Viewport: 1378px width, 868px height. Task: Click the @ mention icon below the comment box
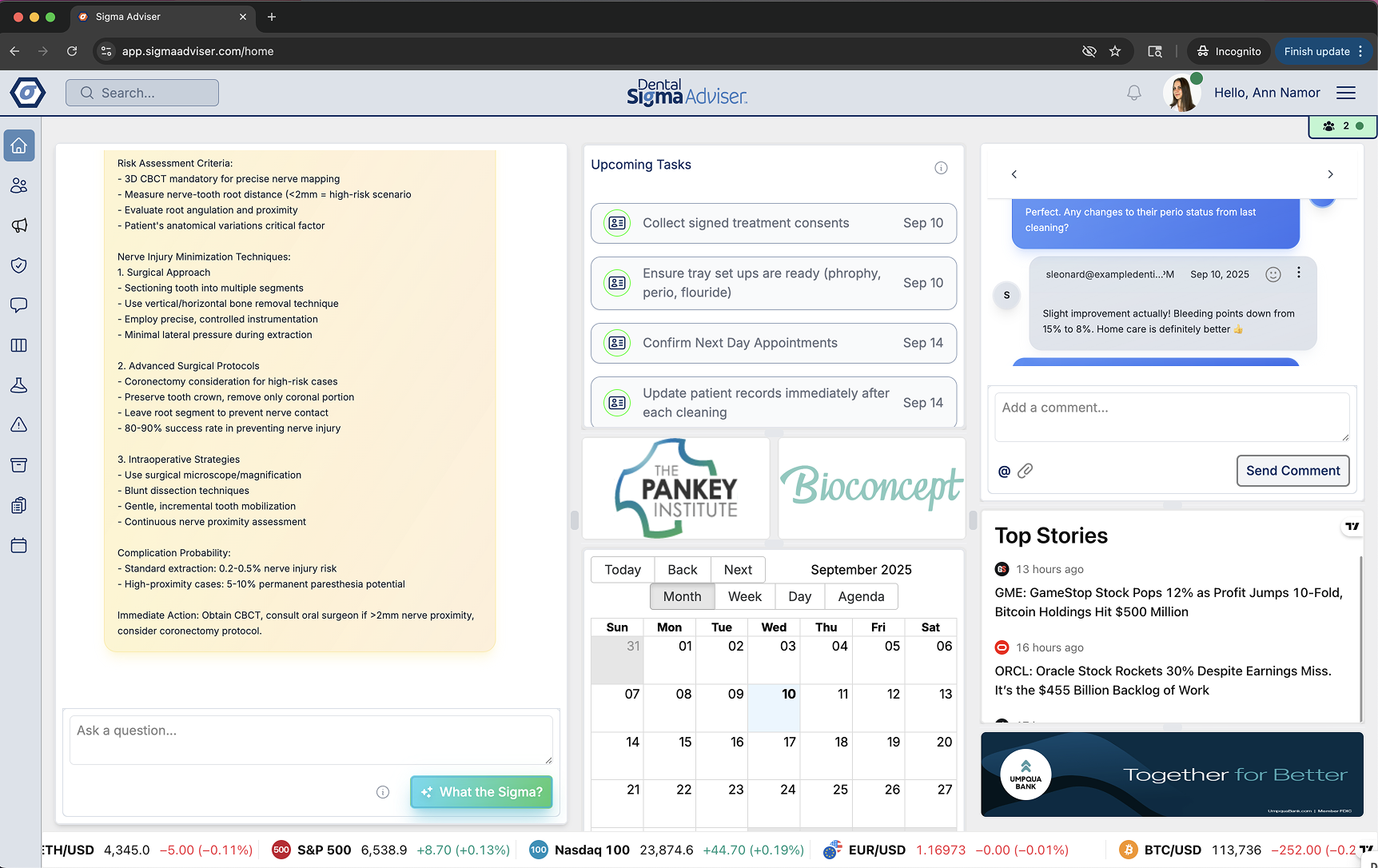click(1003, 471)
